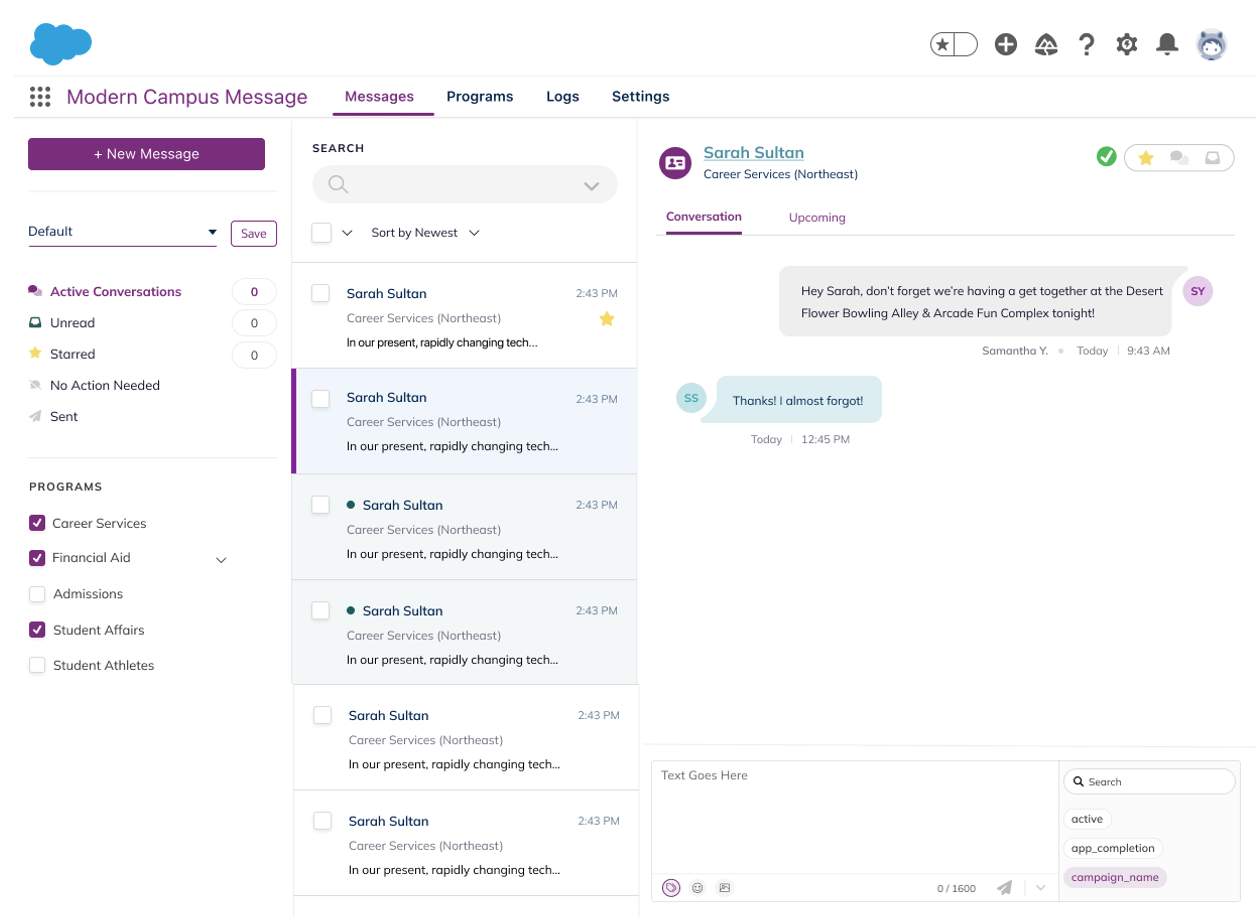Open the Sarah Sultan contact link
The height and width of the screenshot is (924, 1260).
point(753,153)
